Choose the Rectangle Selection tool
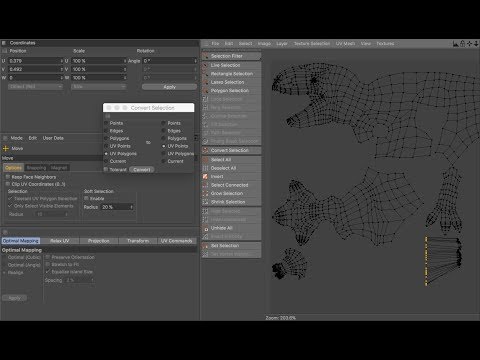 click(231, 74)
